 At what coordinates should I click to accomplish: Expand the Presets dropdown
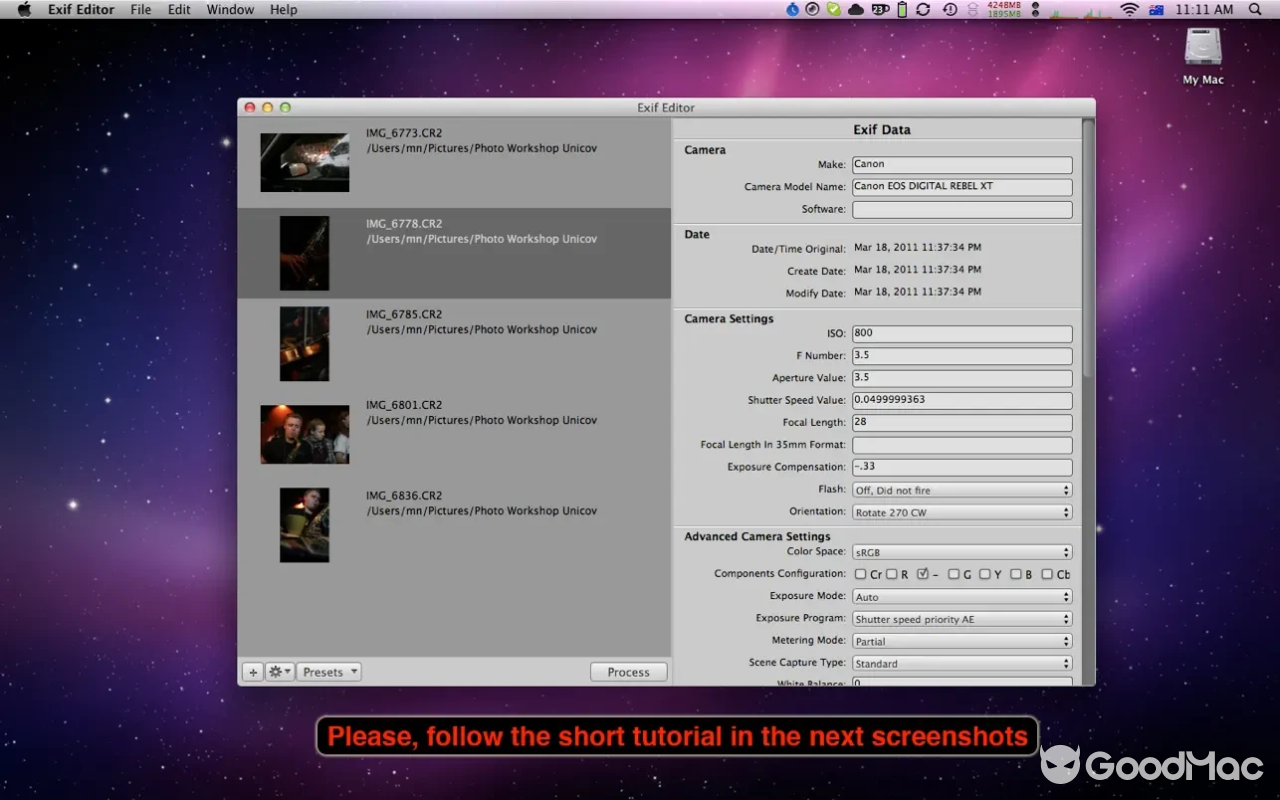point(329,671)
